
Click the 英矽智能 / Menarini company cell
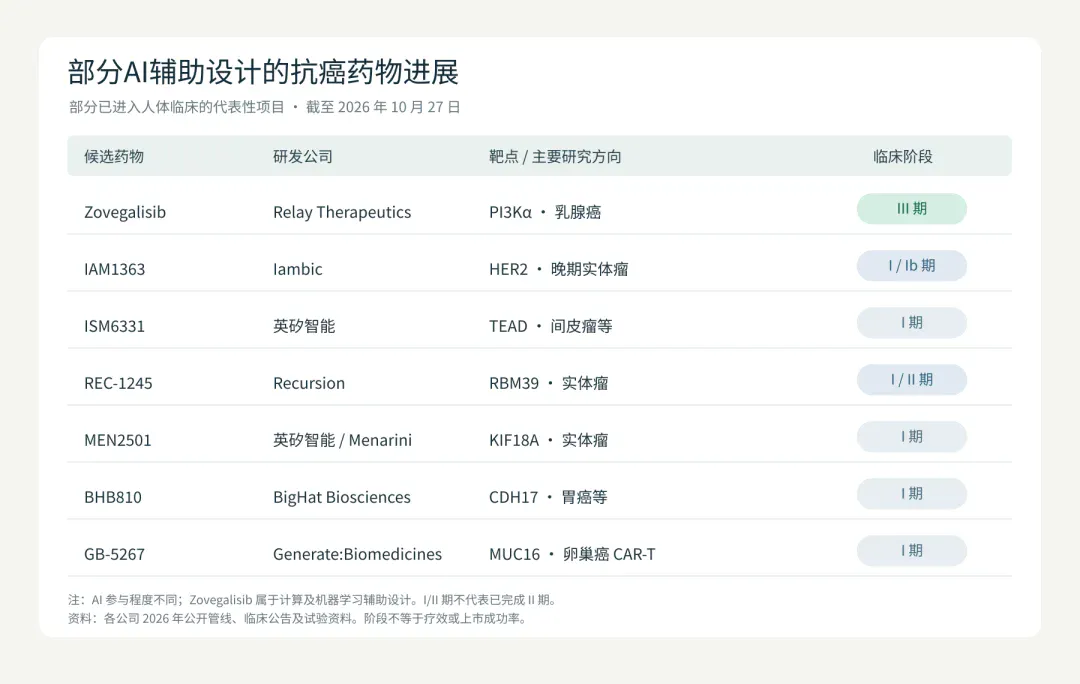click(x=342, y=441)
